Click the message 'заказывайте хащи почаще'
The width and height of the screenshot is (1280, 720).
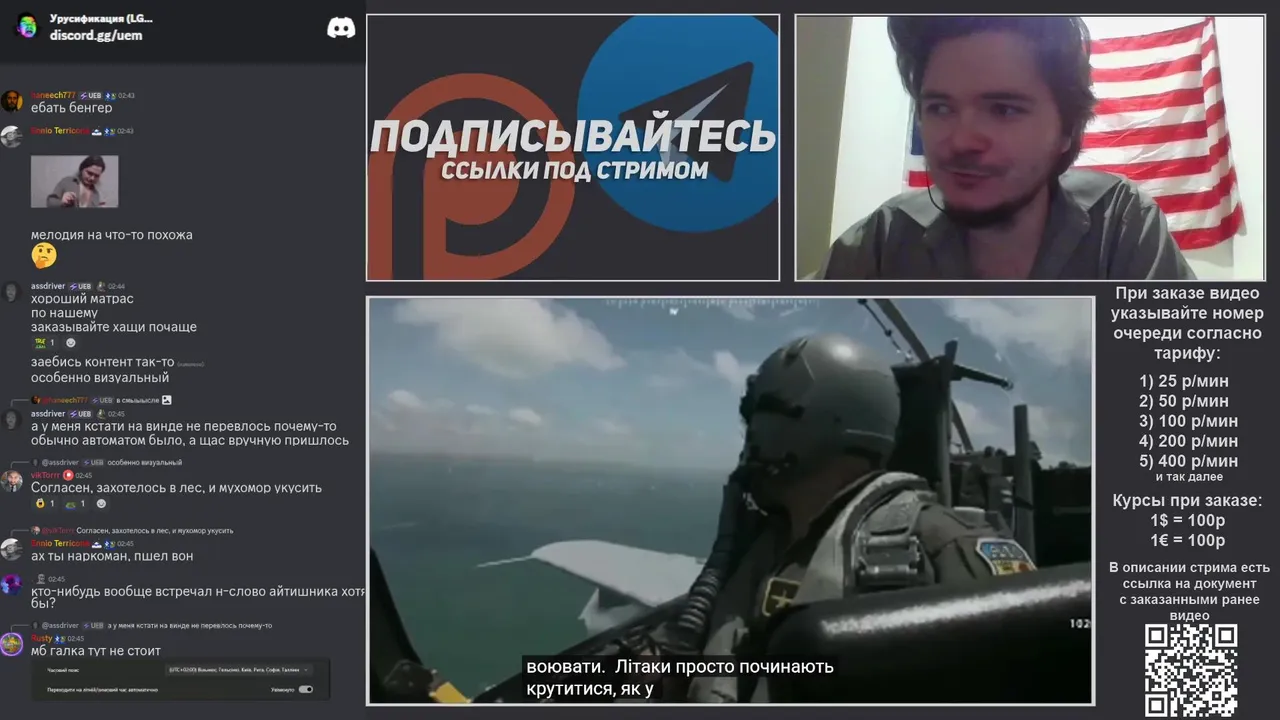[x=114, y=327]
